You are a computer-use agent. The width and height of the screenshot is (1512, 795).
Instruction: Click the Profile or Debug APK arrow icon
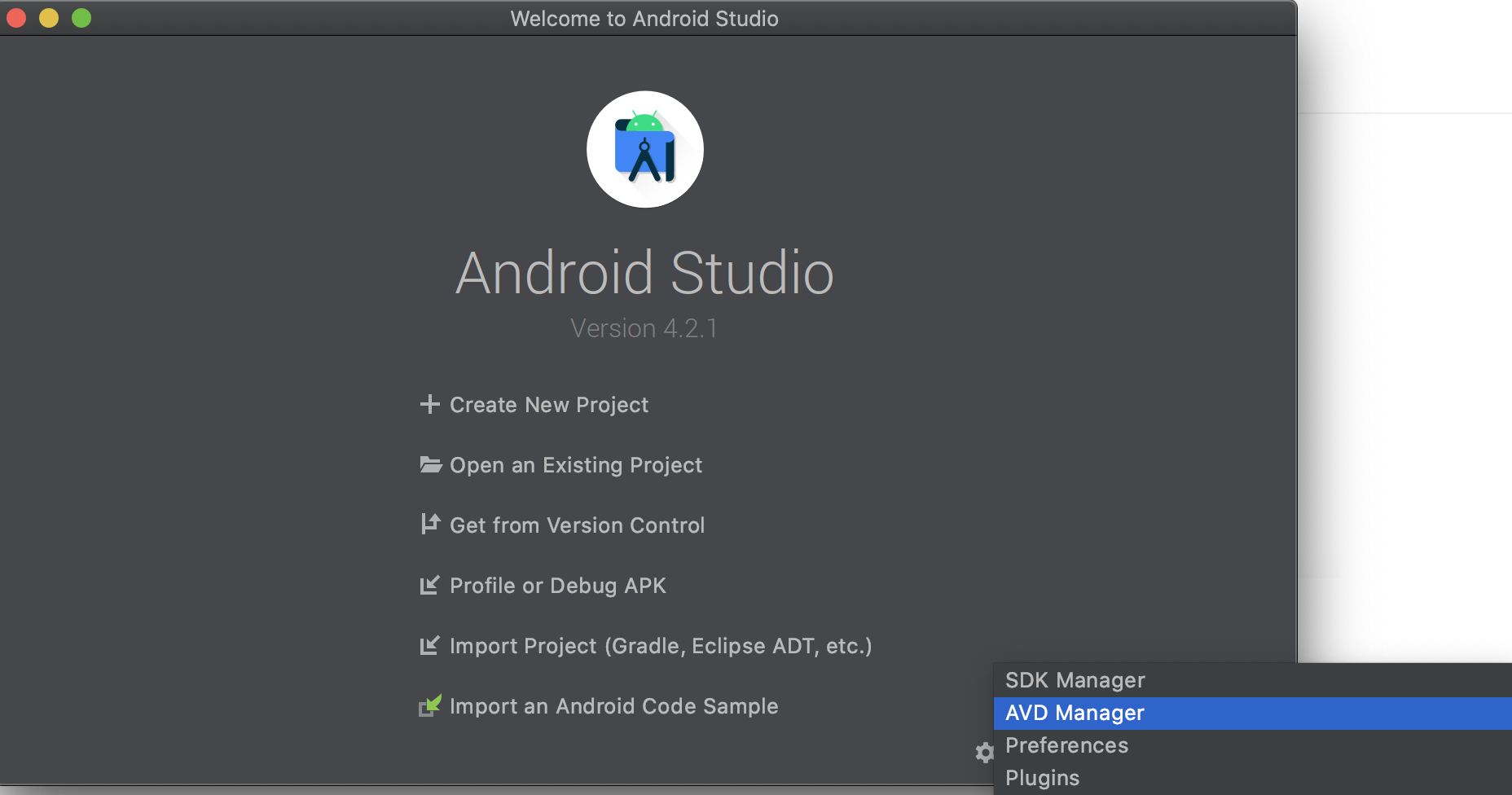tap(429, 585)
